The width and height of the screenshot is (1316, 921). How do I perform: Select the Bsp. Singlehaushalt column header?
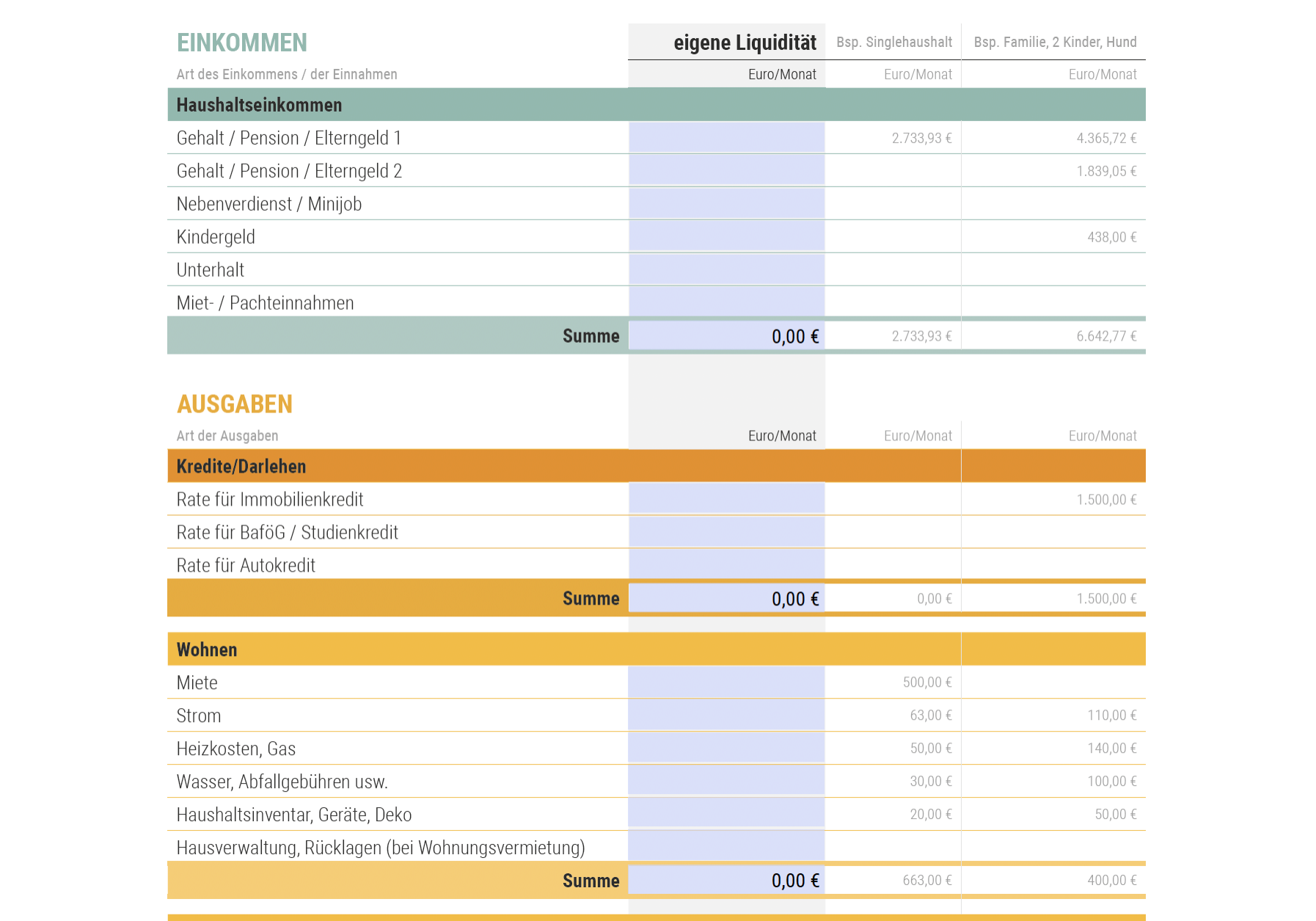click(x=894, y=43)
